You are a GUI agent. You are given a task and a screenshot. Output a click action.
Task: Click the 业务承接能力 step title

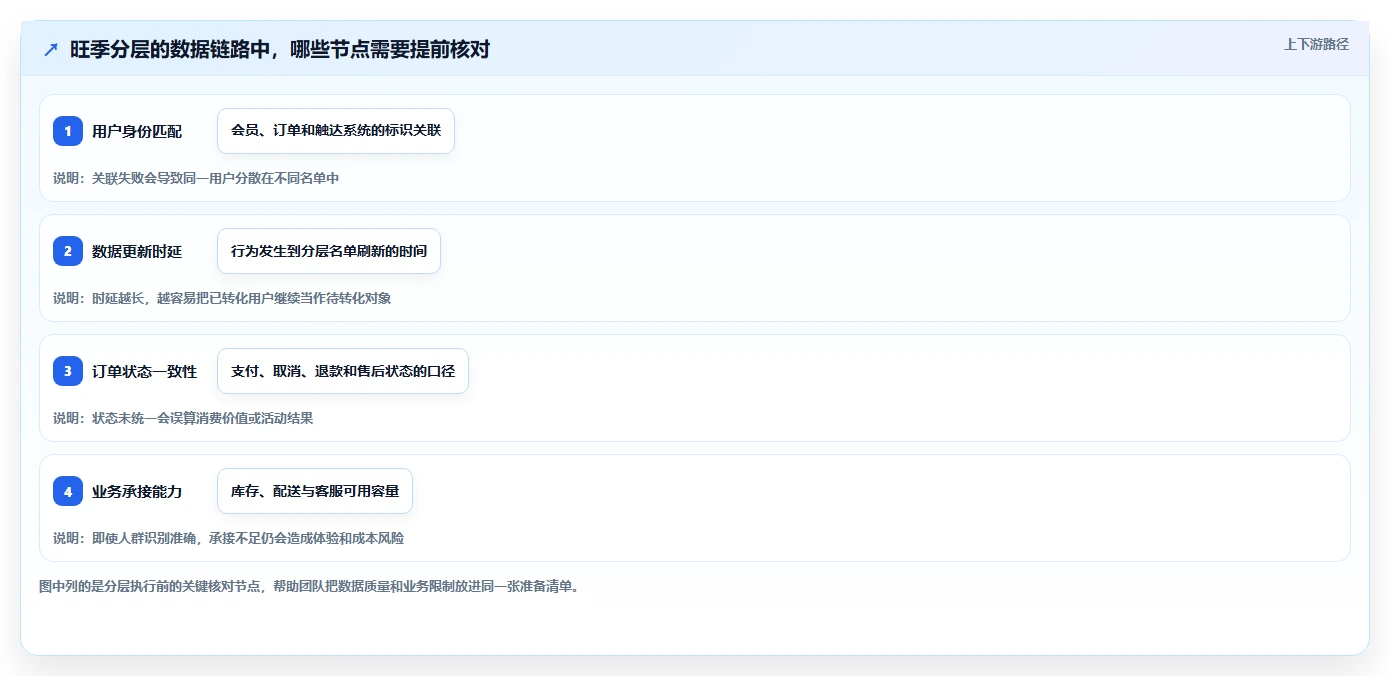[x=137, y=491]
